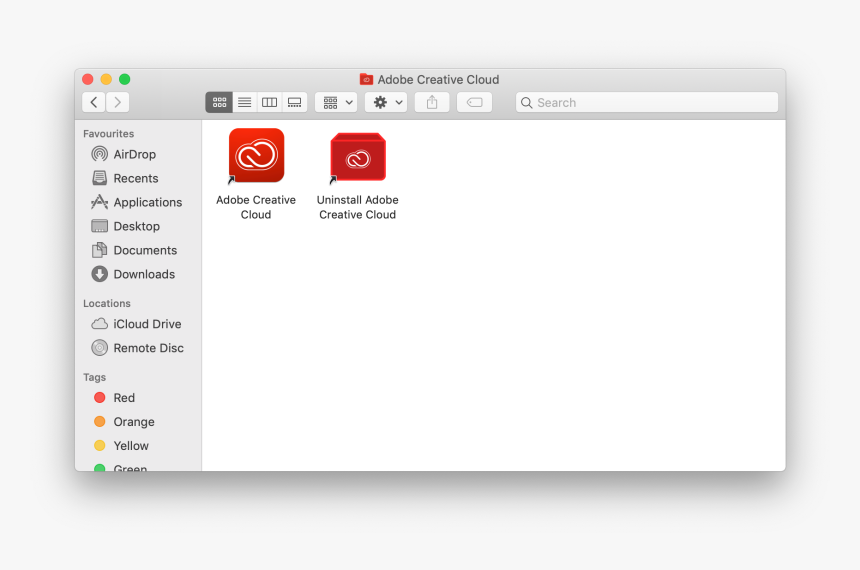Image resolution: width=860 pixels, height=570 pixels.
Task: Go to Downloads in the sidebar
Action: [x=143, y=274]
